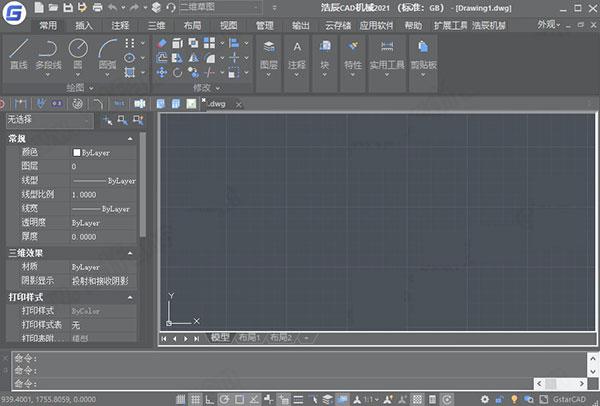600x406 pixels.
Task: Click the white ByLayer color swatch
Action: pos(76,152)
